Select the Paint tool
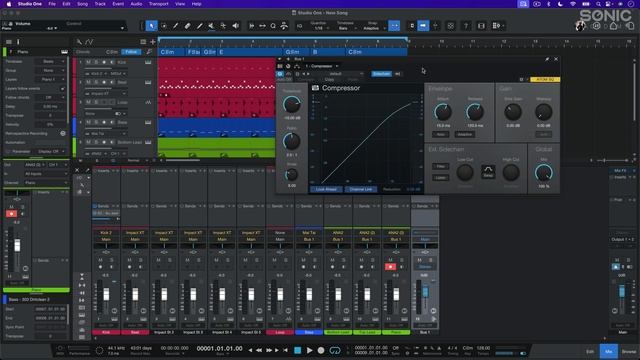 coord(199,26)
